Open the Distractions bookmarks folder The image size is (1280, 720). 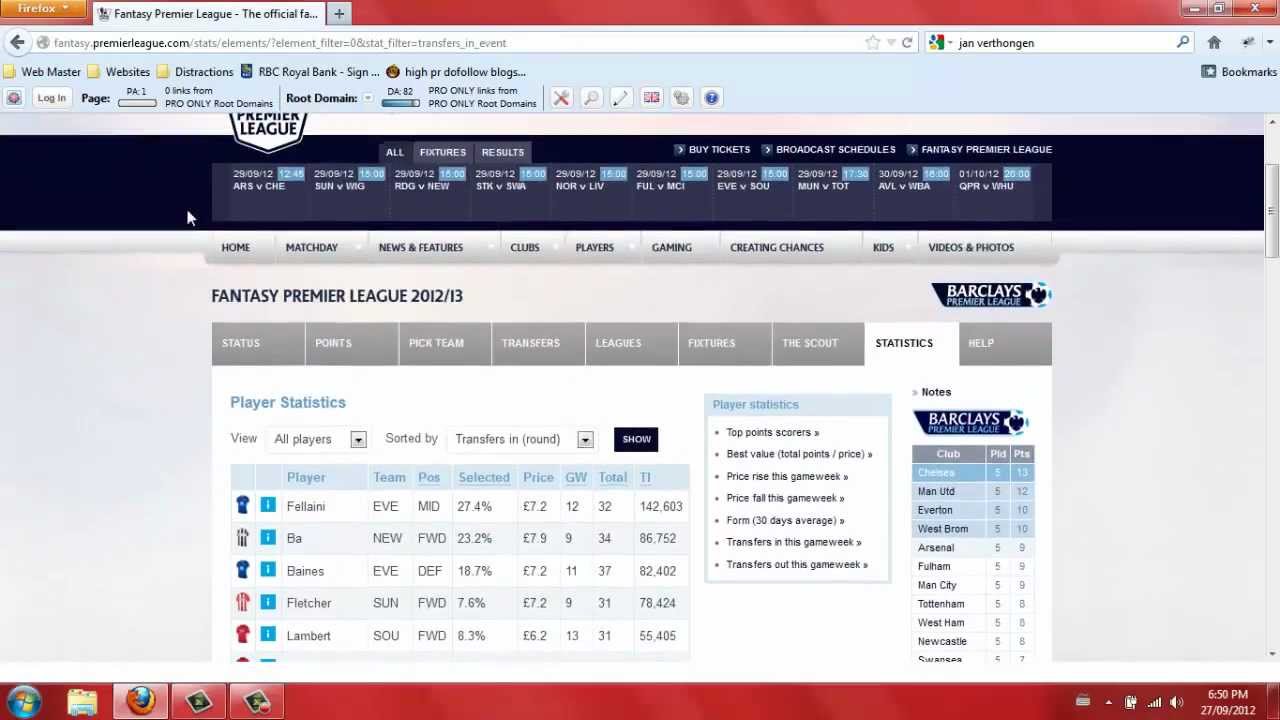[x=194, y=72]
